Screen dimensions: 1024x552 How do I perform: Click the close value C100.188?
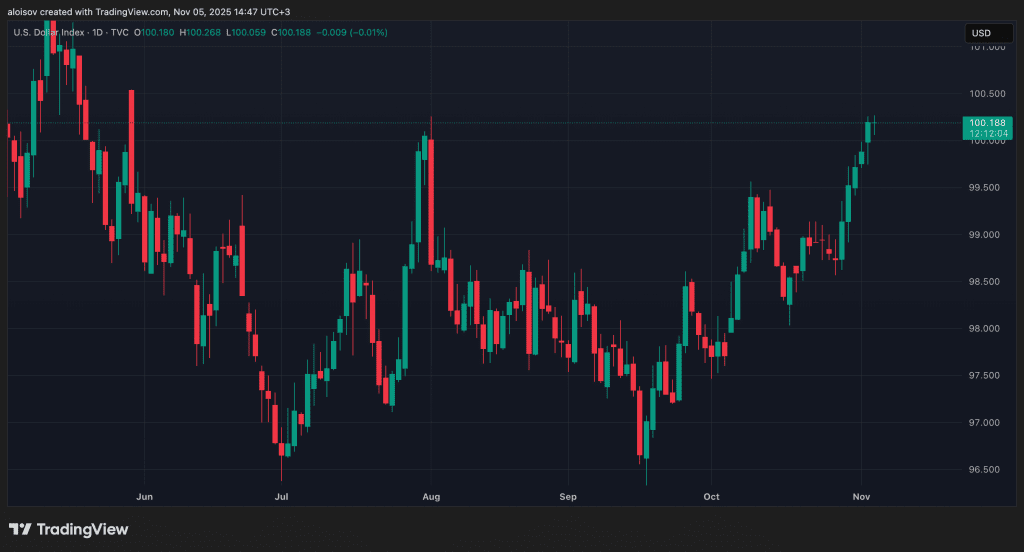click(x=291, y=33)
